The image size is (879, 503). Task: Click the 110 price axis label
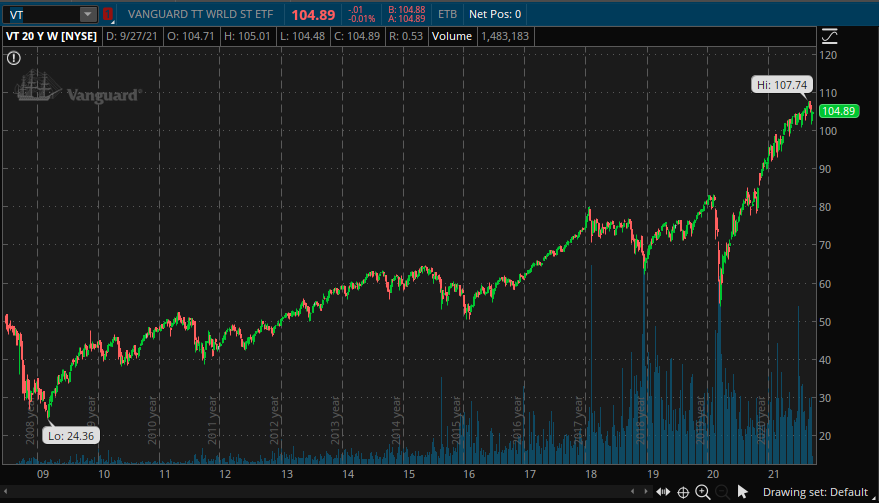point(828,93)
